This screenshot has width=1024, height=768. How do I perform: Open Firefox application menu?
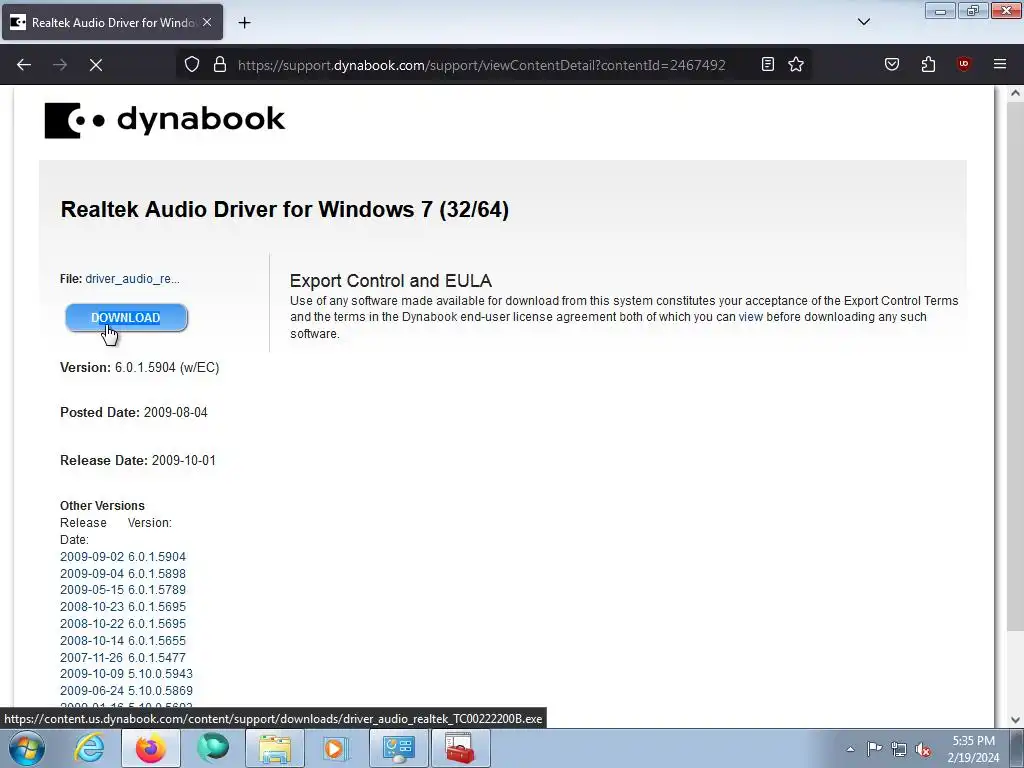[999, 64]
